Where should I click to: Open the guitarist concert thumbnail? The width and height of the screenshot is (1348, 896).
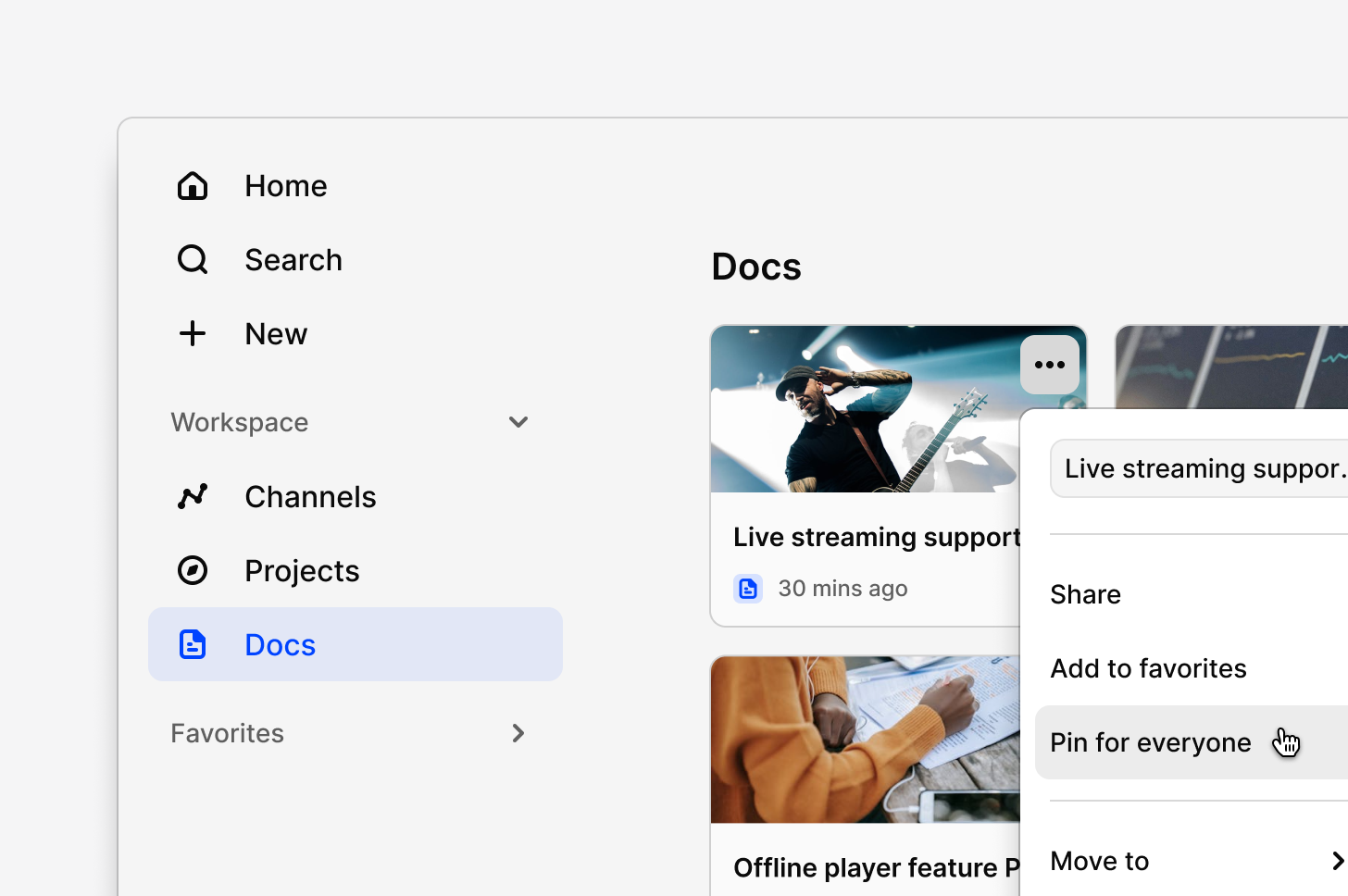865,409
